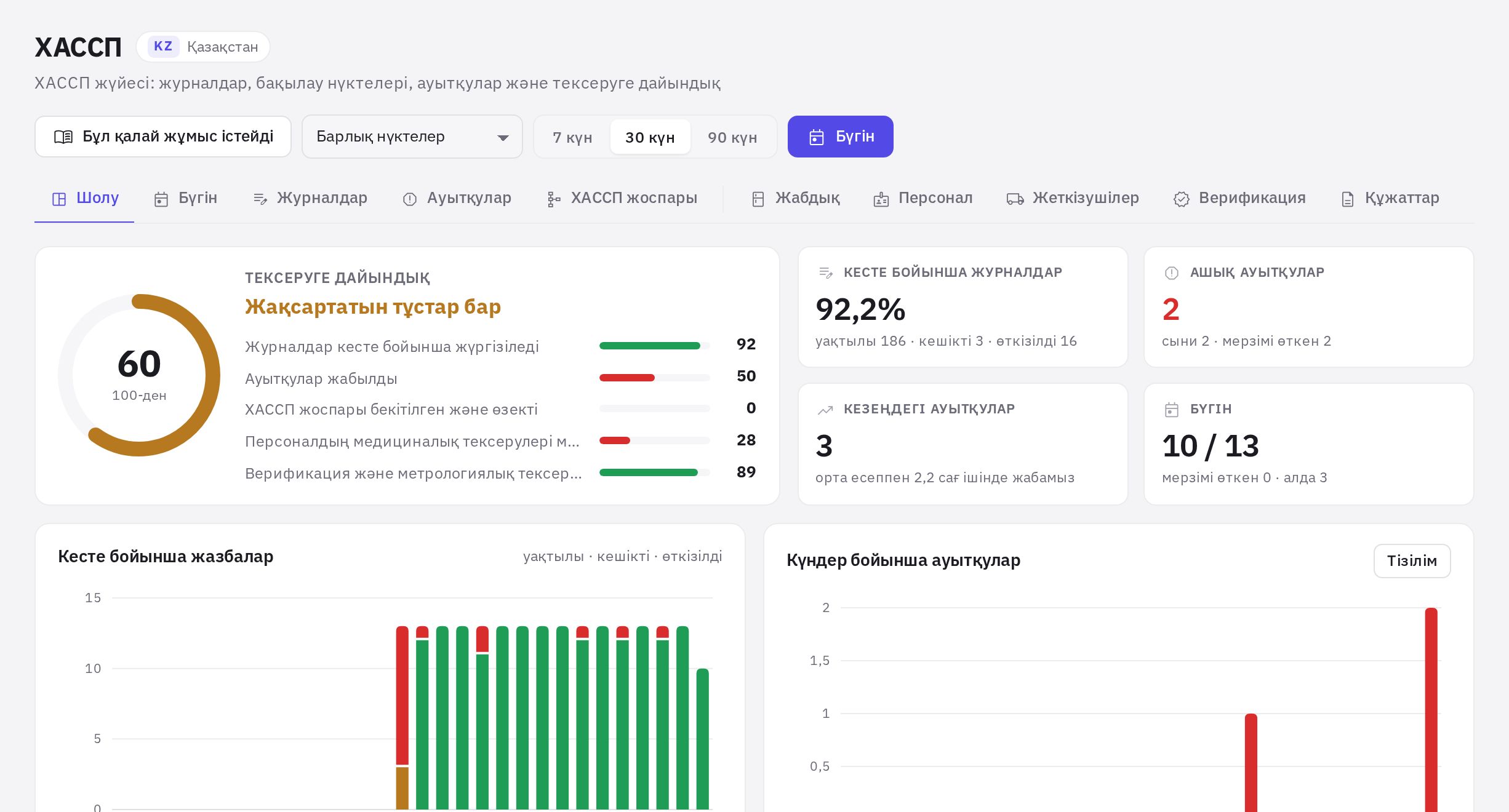Click the readiness score ring showing 60
1509x812 pixels.
click(139, 375)
